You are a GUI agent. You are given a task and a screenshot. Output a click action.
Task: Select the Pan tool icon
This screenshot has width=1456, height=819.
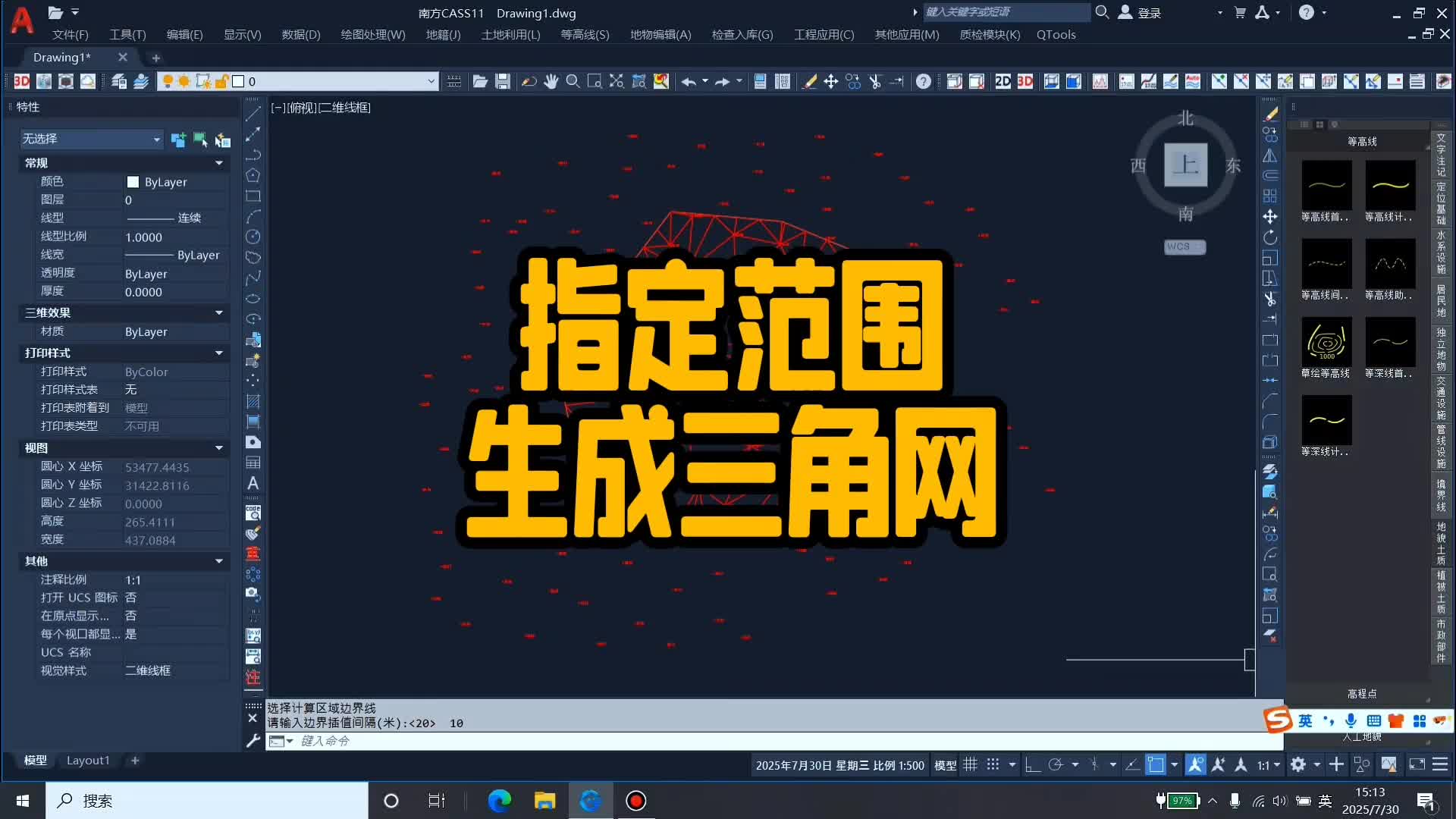coord(551,81)
